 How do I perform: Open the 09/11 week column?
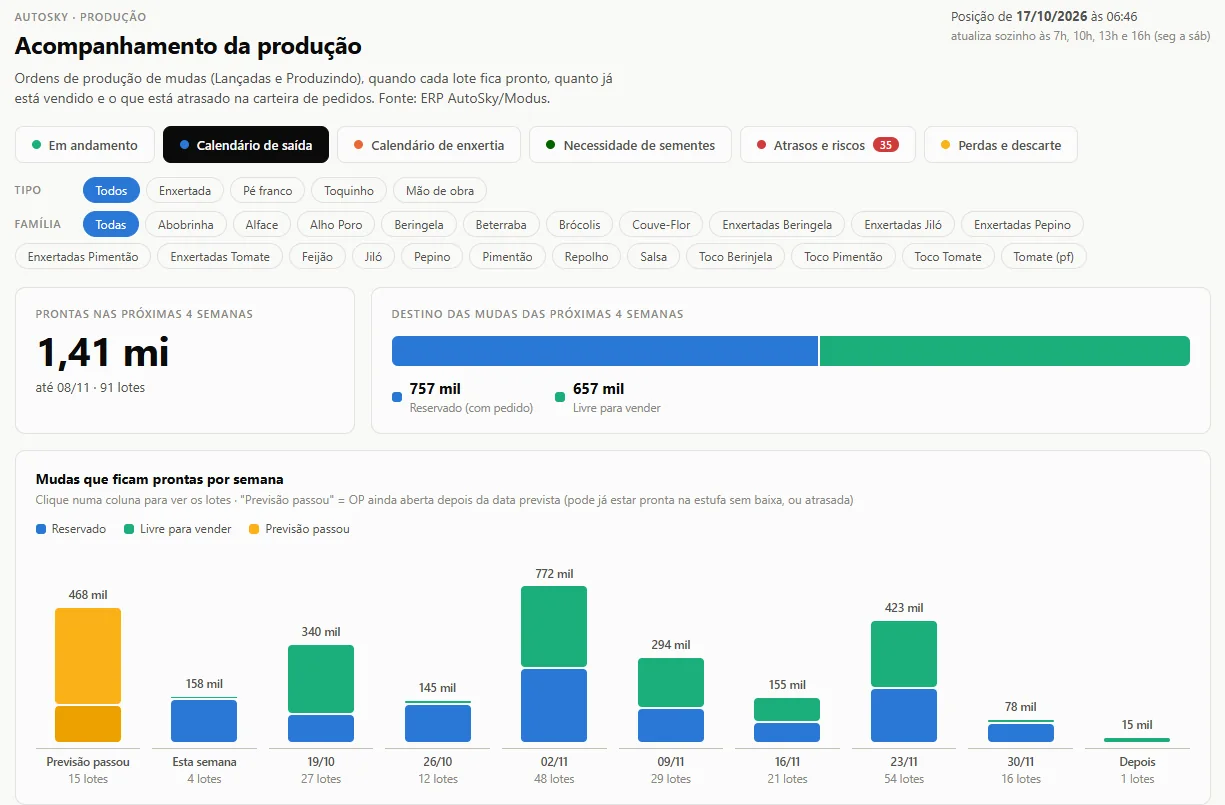point(671,700)
